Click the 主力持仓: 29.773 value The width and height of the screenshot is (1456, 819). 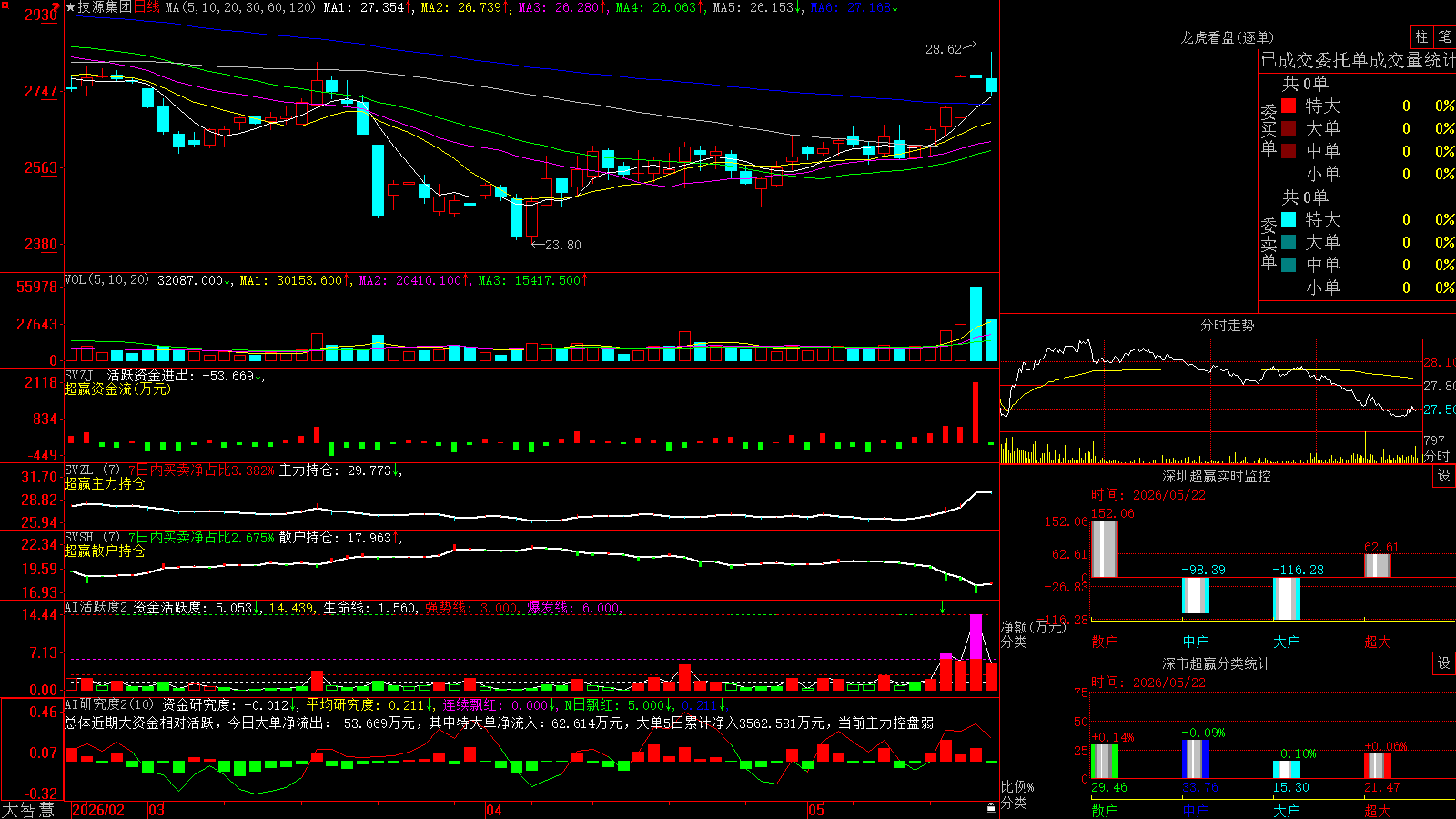tap(335, 470)
